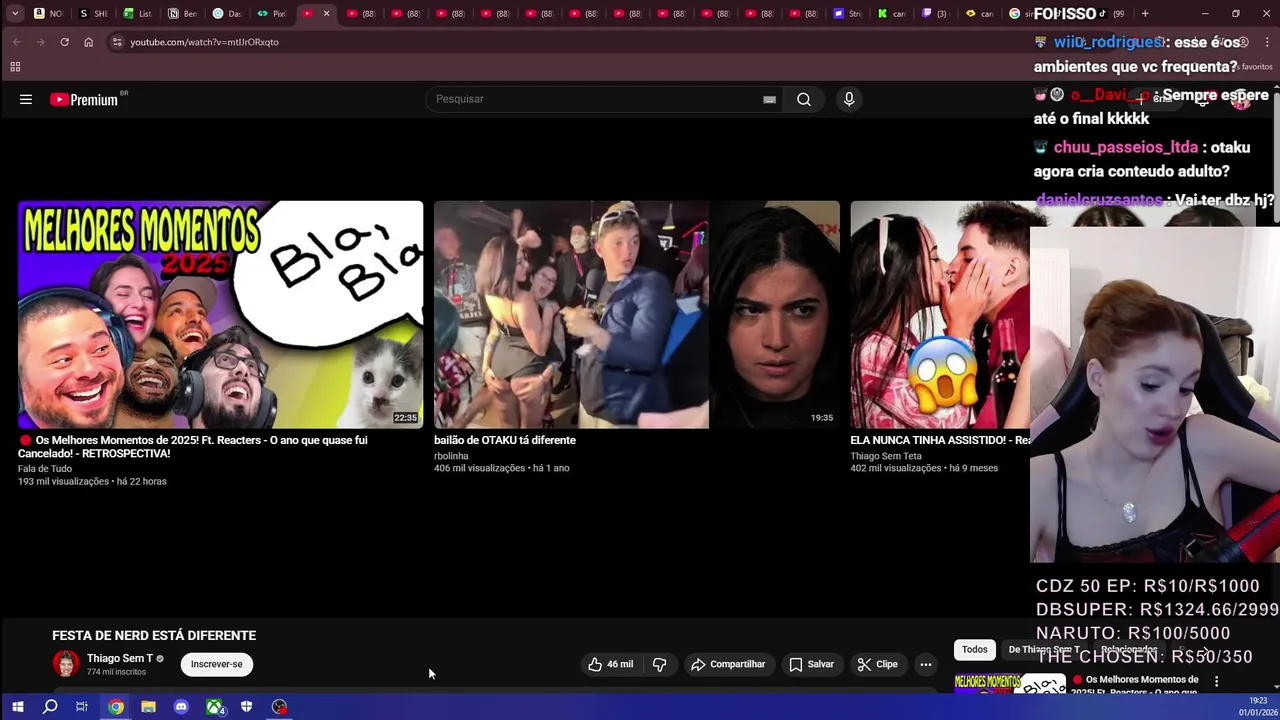
Task: Create a clip with the Clipe button
Action: [877, 664]
